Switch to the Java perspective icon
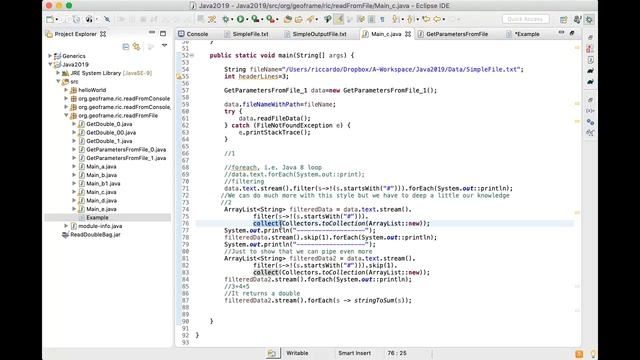Screen dimensions: 640x360 click(x=578, y=19)
